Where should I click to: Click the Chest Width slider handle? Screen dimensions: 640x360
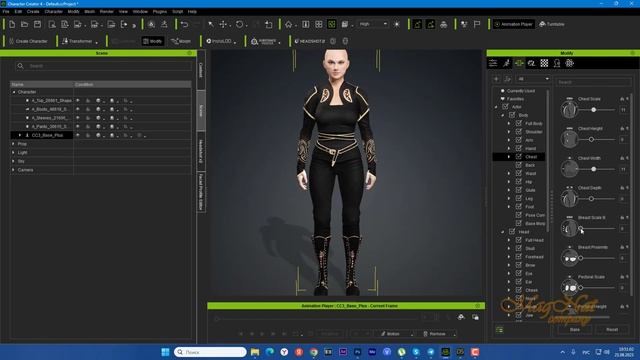[x=593, y=169]
